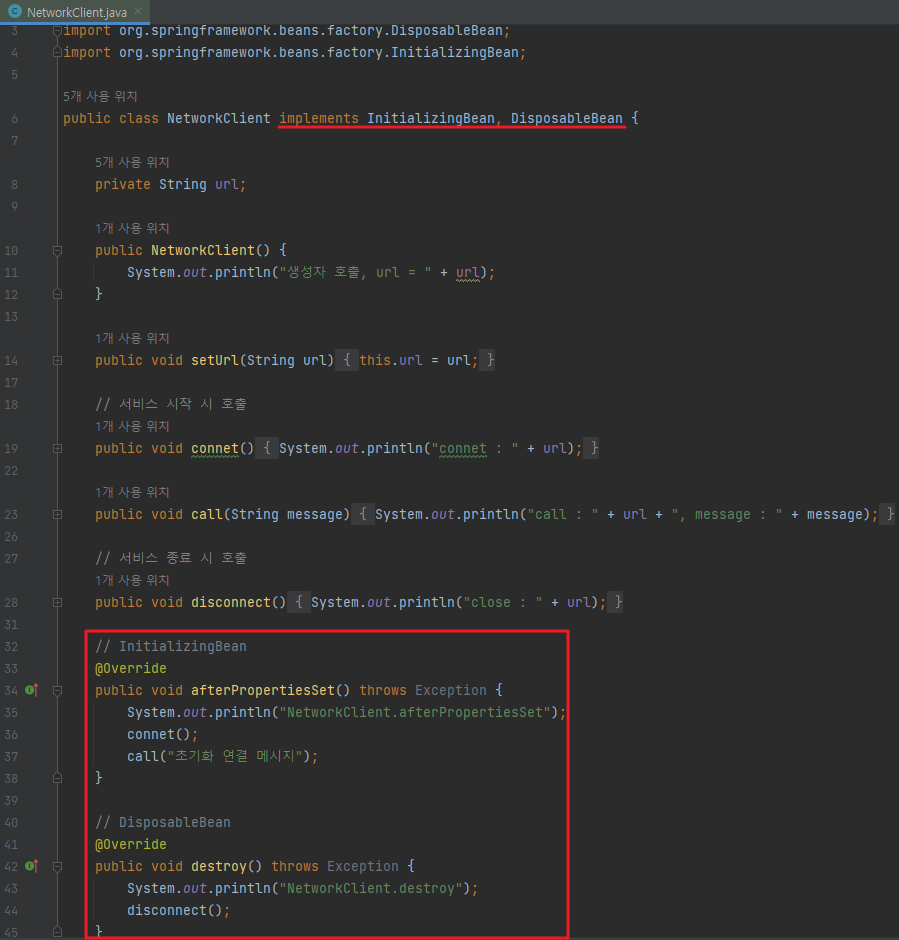Open the '5개 사용 위치' hint above private String url
Screen dimensions: 899x940
tap(132, 162)
